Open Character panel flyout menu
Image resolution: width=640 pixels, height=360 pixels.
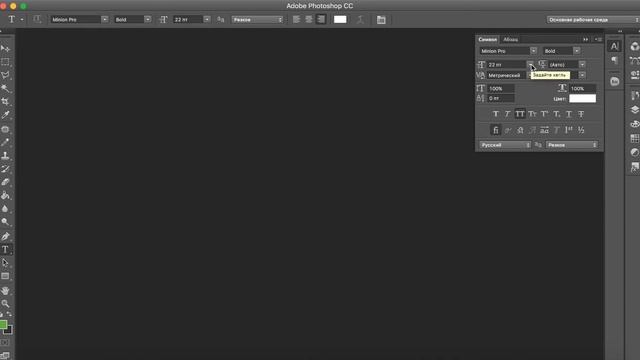[x=598, y=40]
